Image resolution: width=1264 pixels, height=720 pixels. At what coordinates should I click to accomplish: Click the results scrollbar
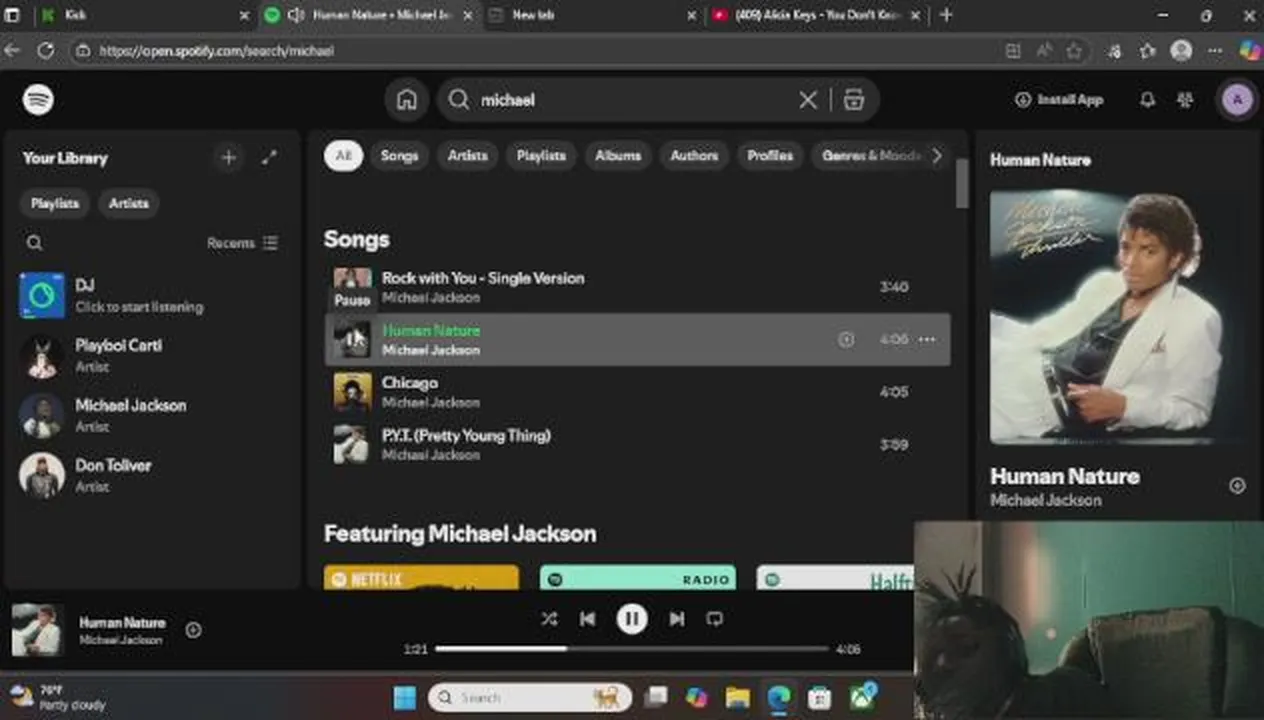962,184
